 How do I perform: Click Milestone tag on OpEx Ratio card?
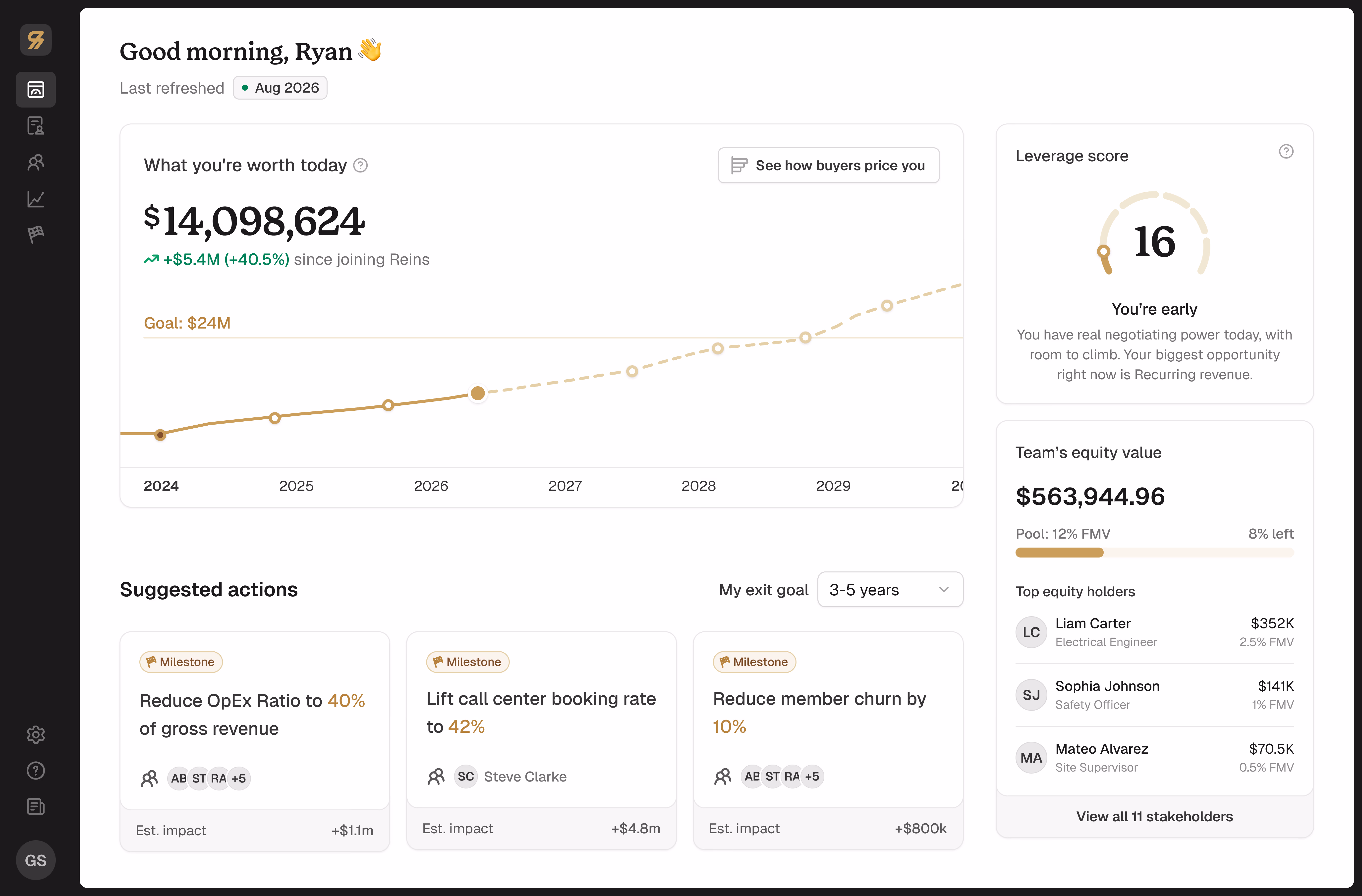[x=181, y=662]
